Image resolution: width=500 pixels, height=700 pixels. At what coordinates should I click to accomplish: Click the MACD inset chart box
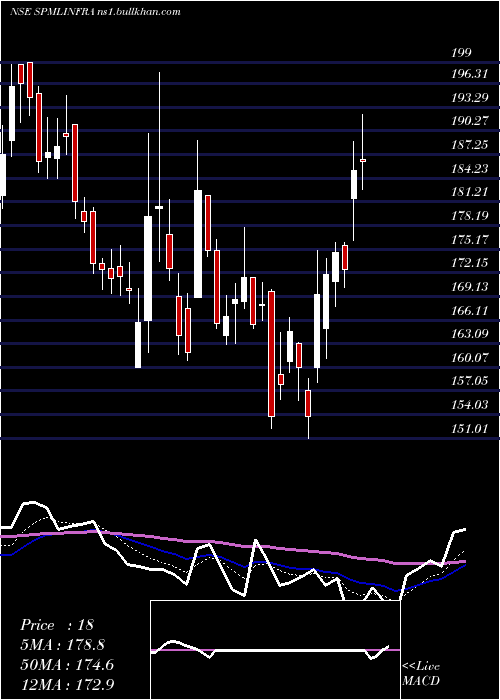point(275,650)
